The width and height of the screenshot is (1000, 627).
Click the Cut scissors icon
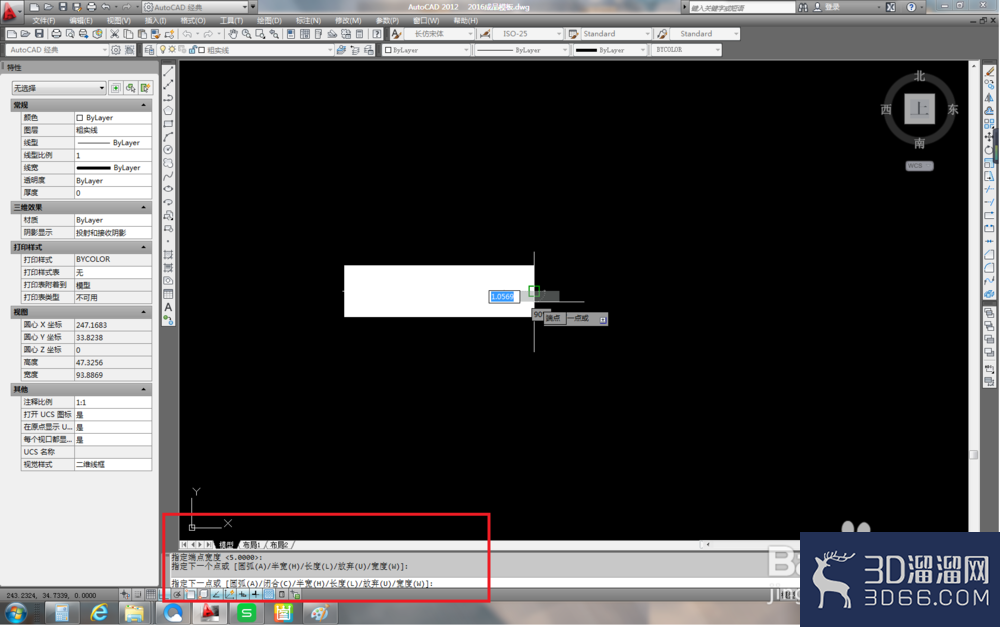coord(114,34)
